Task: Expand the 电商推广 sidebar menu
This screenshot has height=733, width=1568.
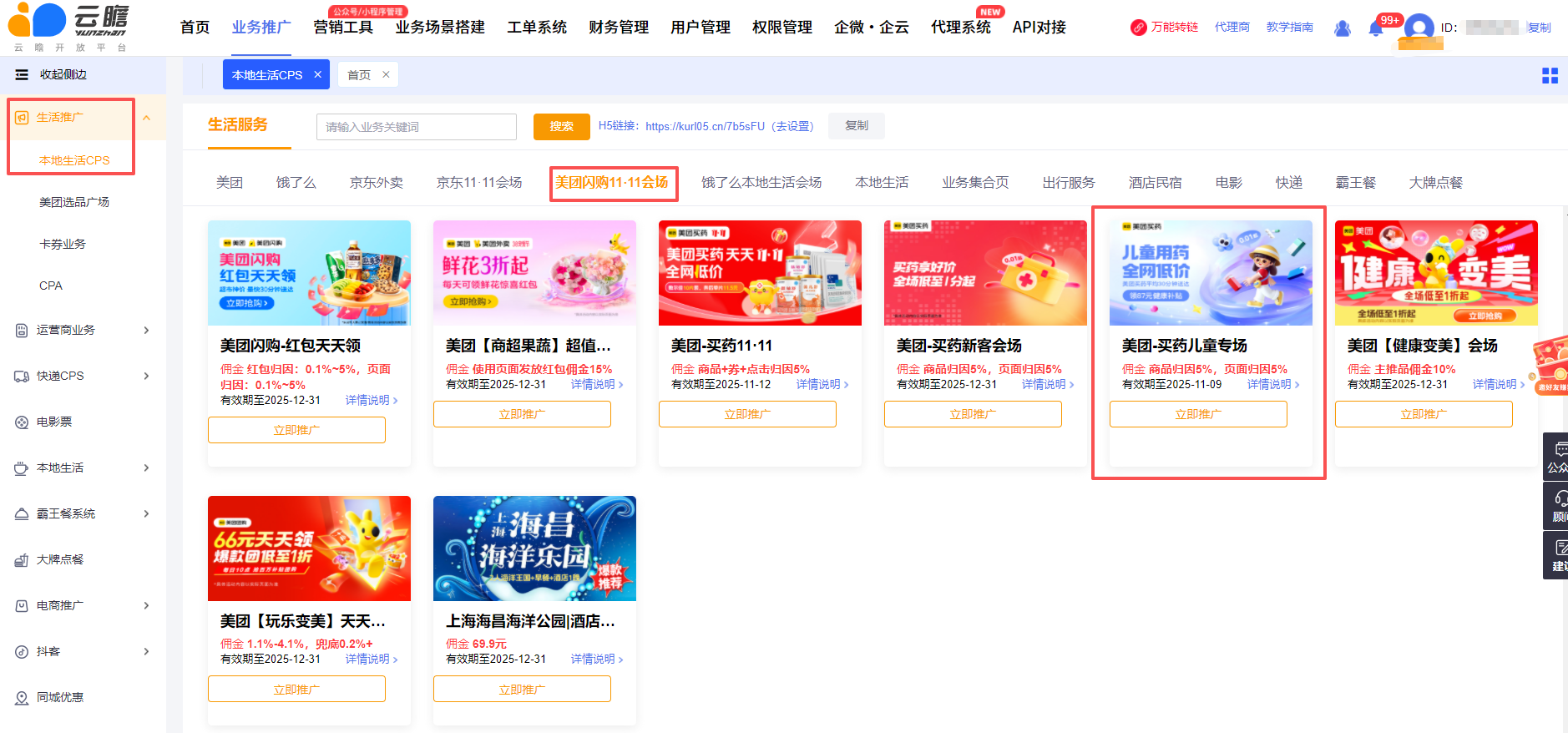Action: pos(147,605)
